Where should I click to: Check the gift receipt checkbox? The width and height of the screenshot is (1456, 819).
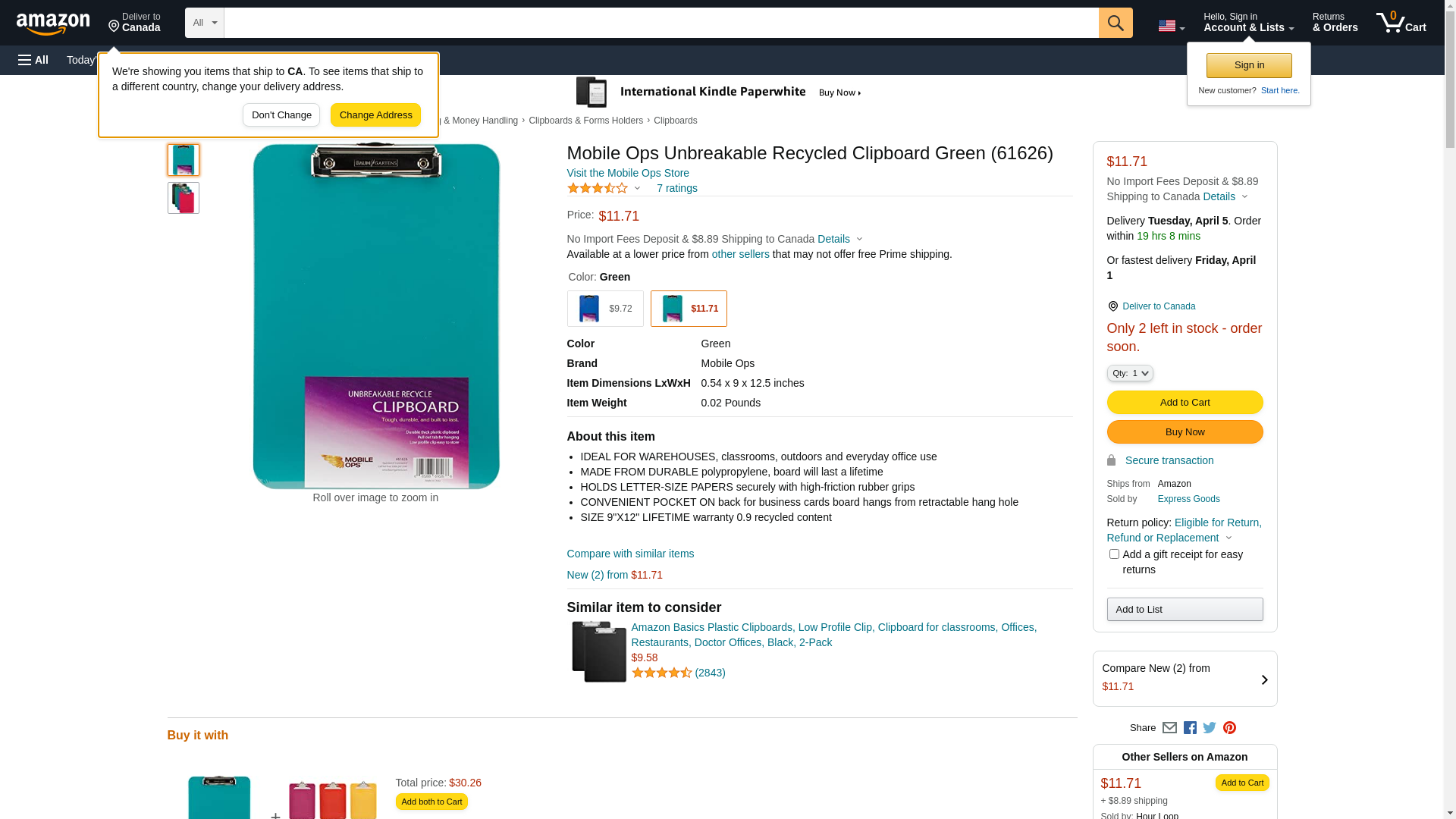(x=1114, y=554)
